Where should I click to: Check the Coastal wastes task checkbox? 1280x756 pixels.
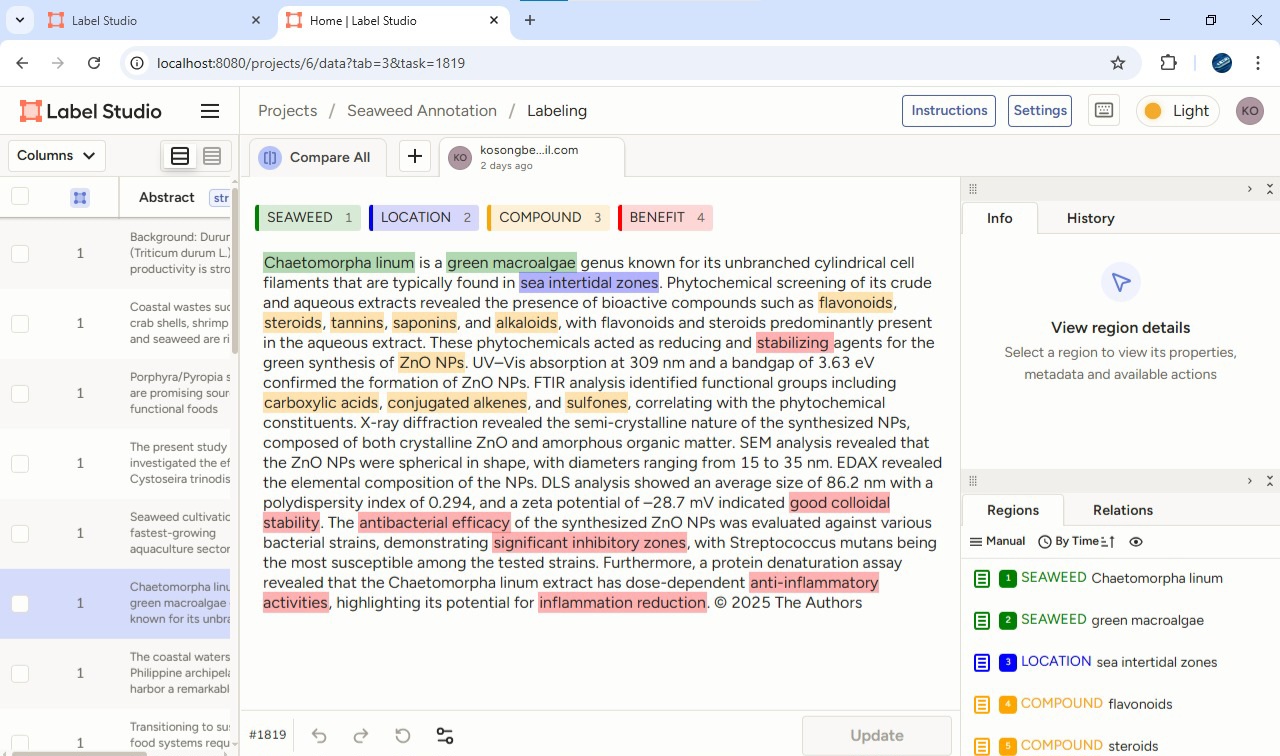click(x=20, y=324)
